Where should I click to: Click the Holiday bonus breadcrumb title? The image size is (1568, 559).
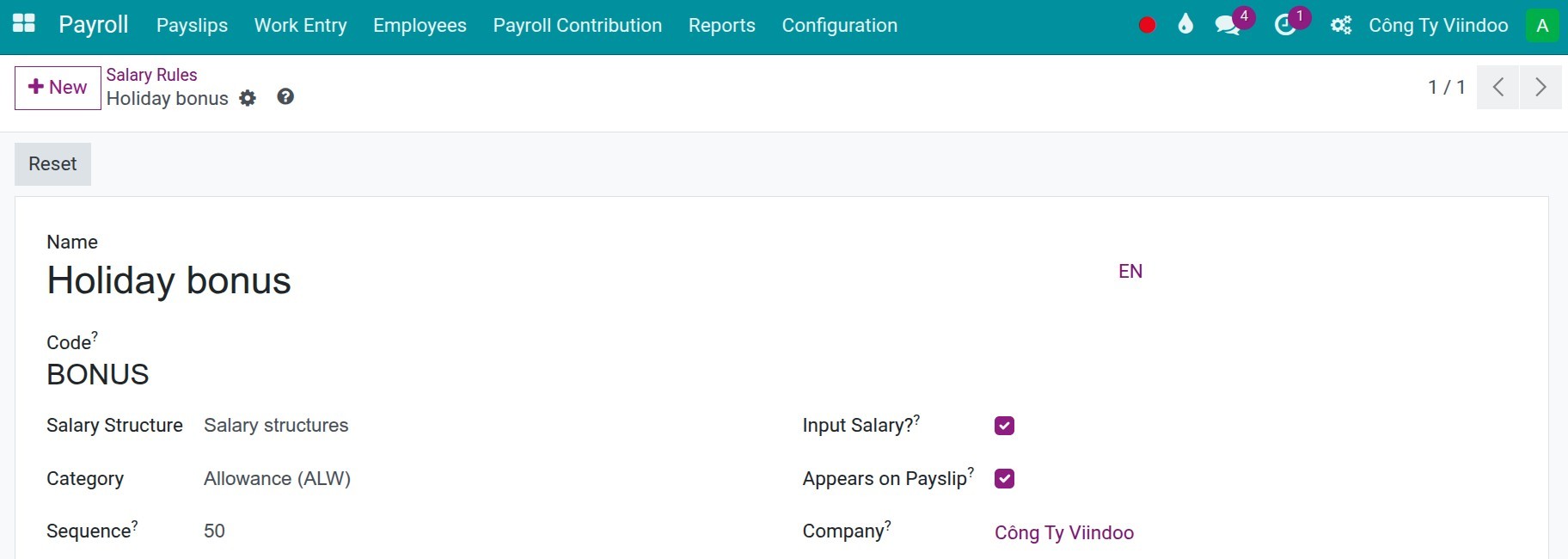168,99
